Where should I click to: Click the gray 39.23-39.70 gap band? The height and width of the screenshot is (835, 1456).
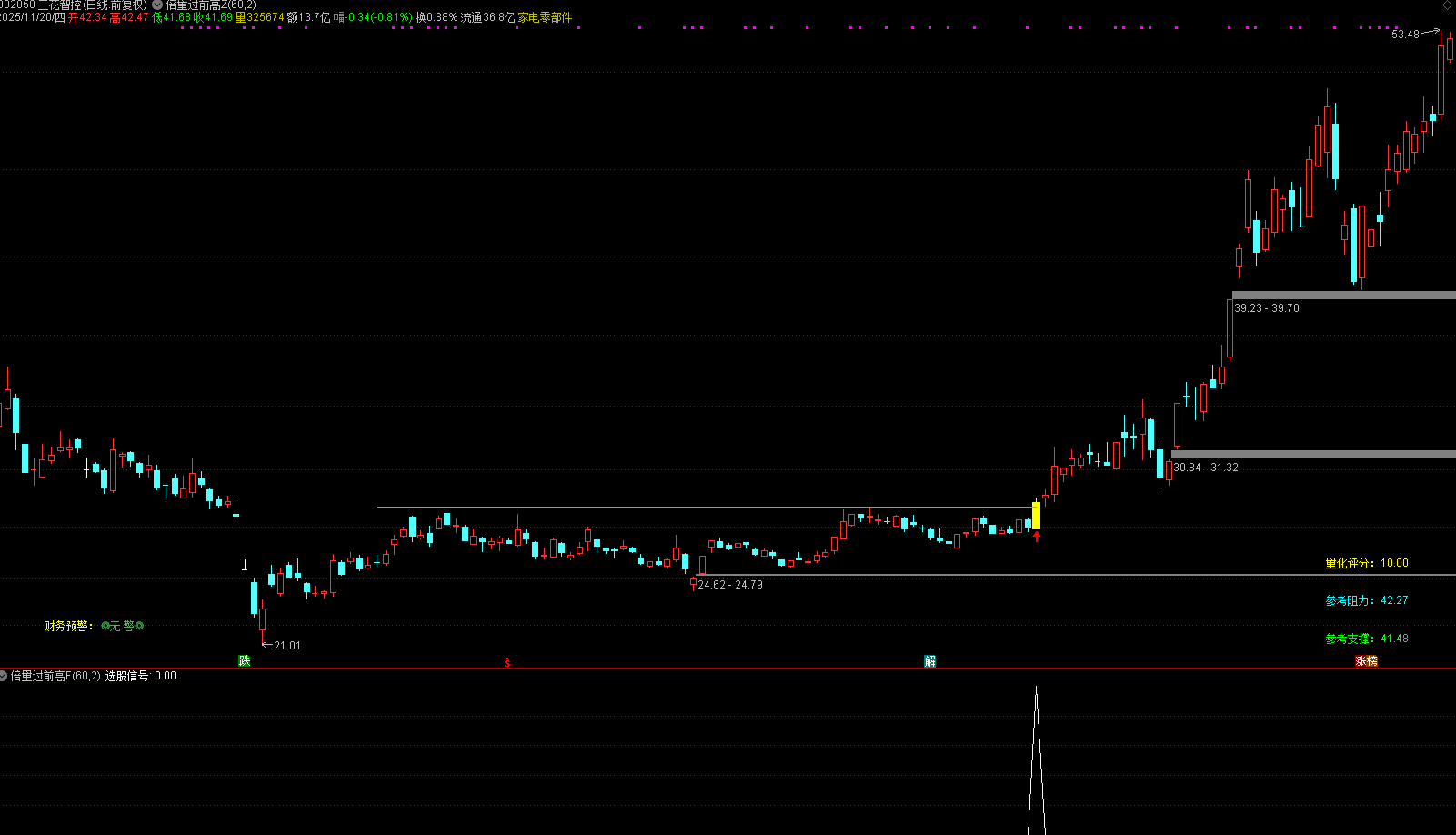pos(1344,295)
